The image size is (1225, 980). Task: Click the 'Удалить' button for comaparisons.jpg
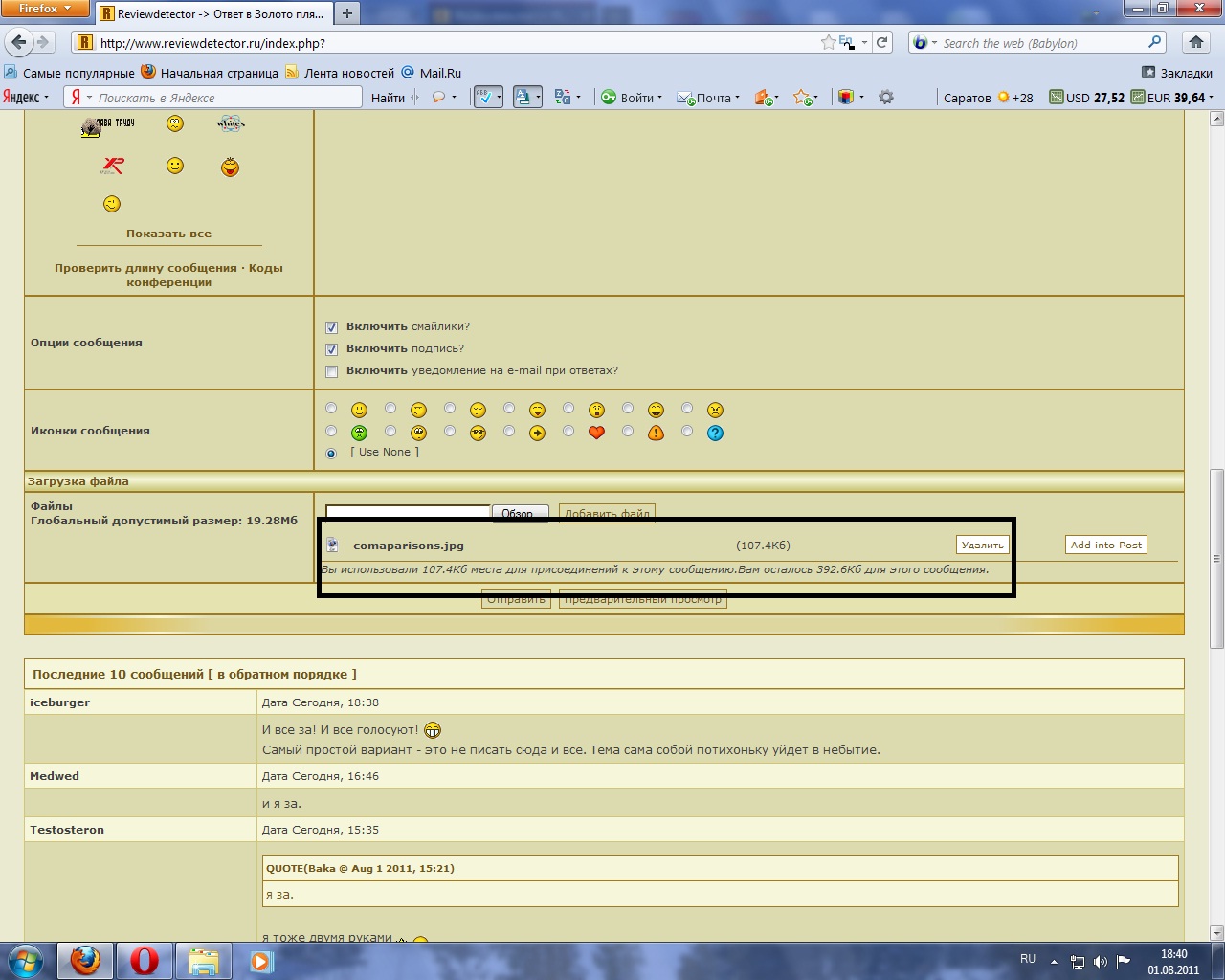click(982, 545)
